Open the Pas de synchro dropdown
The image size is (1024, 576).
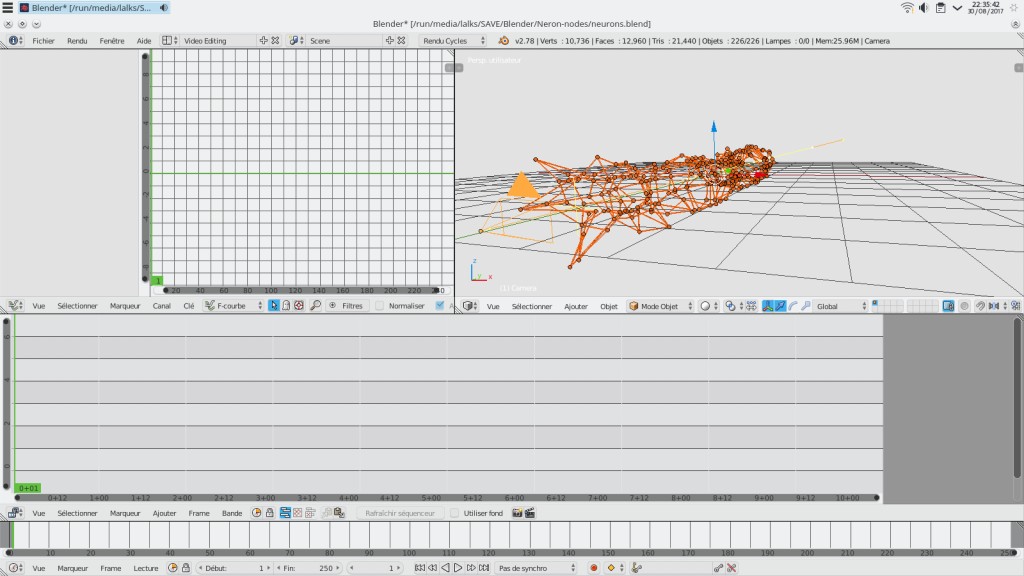[536, 568]
